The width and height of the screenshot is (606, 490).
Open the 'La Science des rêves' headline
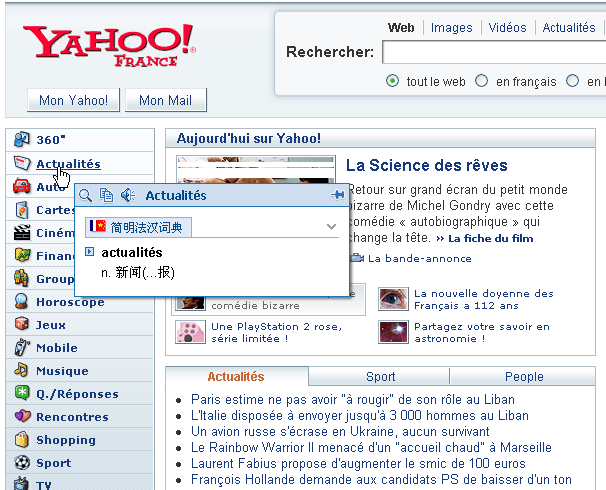coord(426,165)
